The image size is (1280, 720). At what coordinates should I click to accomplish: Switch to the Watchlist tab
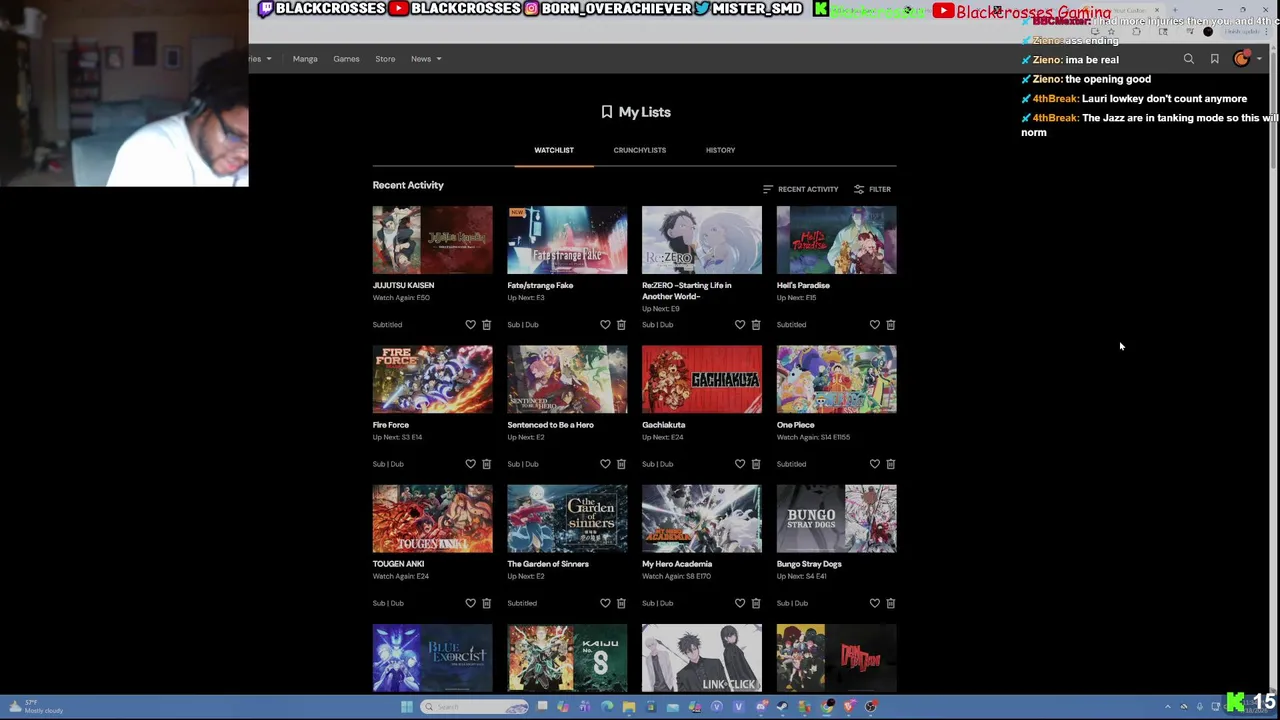coord(554,150)
